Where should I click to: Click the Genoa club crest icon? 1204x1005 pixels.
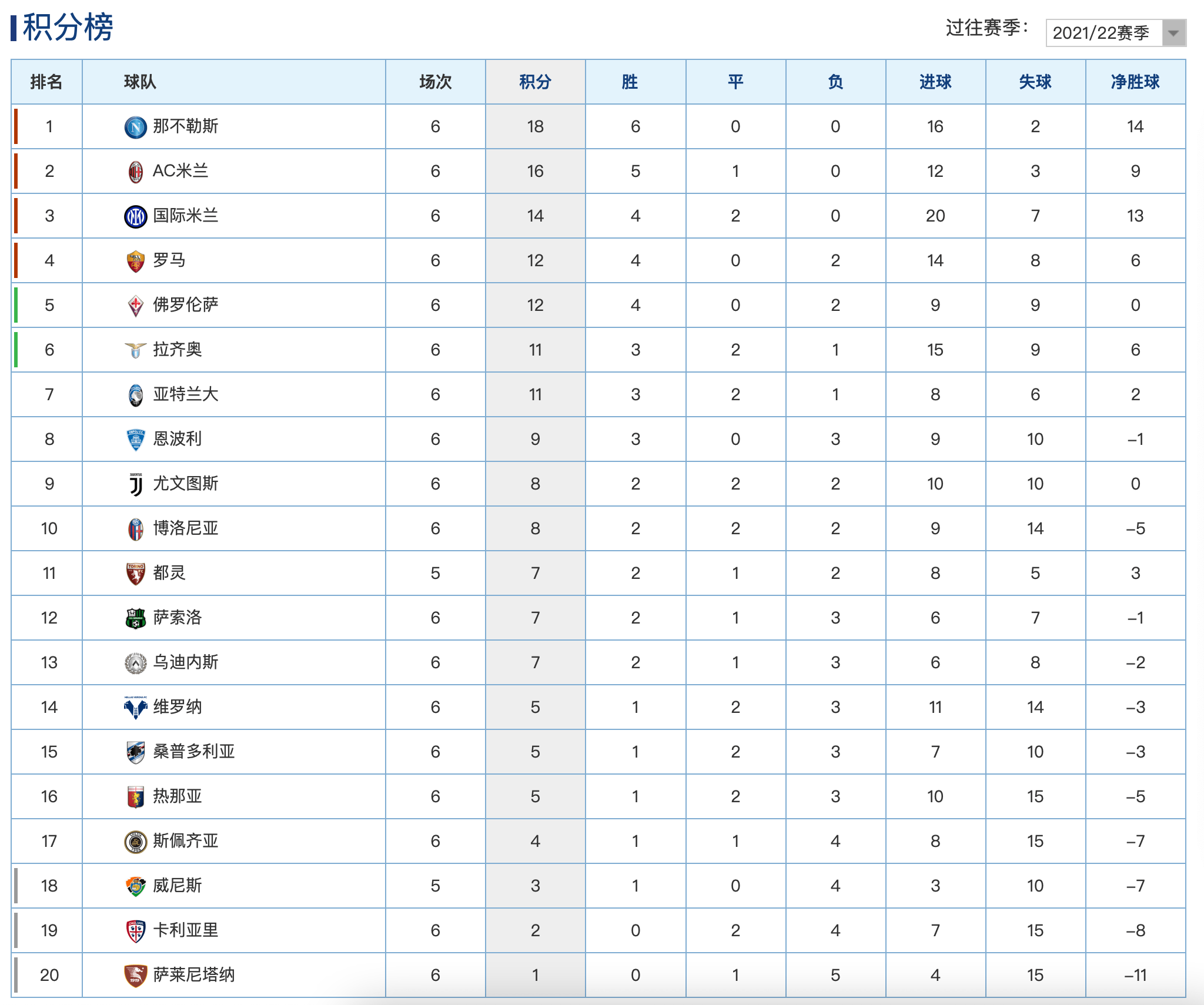[136, 797]
